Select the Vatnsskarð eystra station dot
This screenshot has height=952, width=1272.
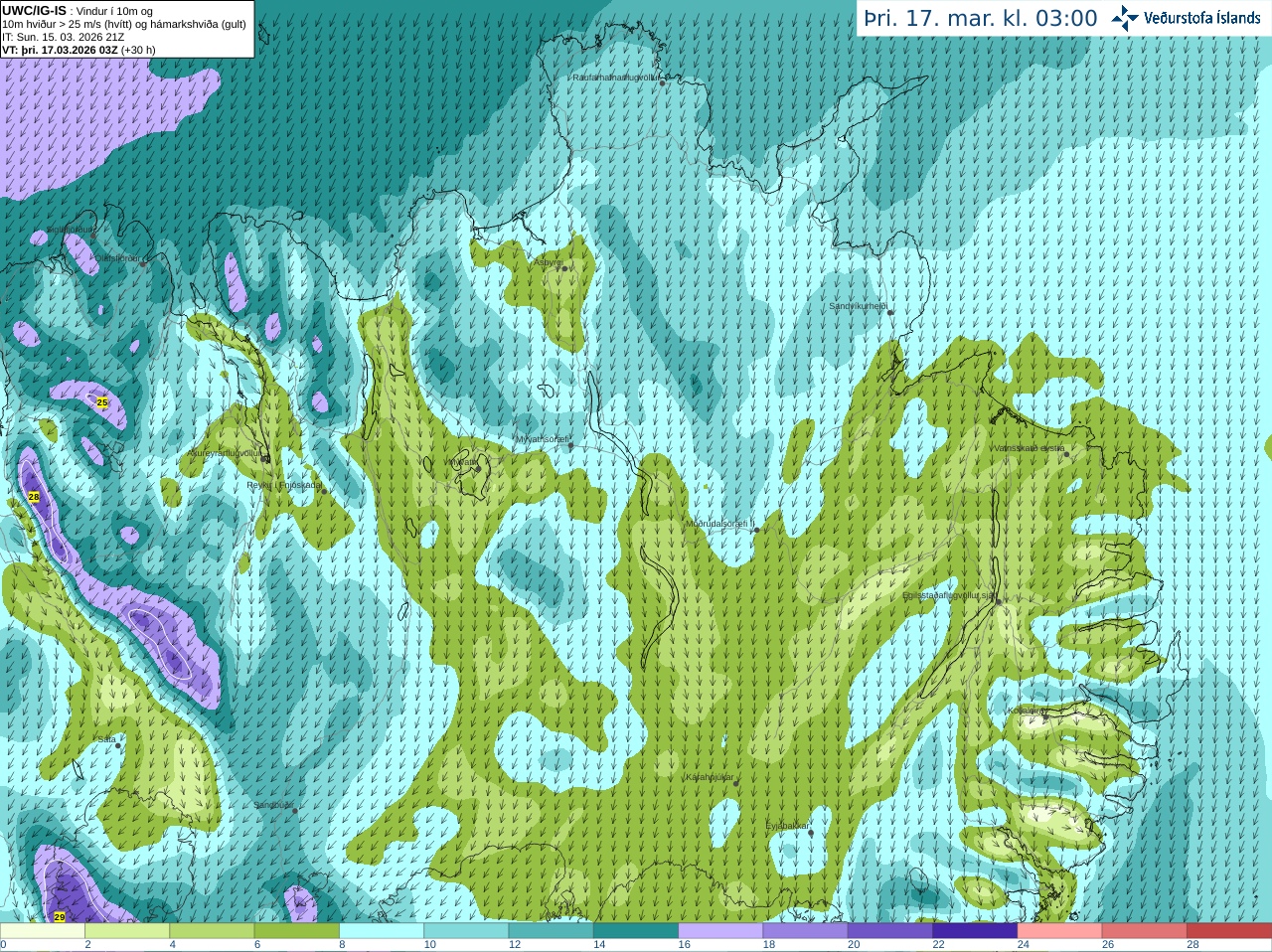(1066, 454)
